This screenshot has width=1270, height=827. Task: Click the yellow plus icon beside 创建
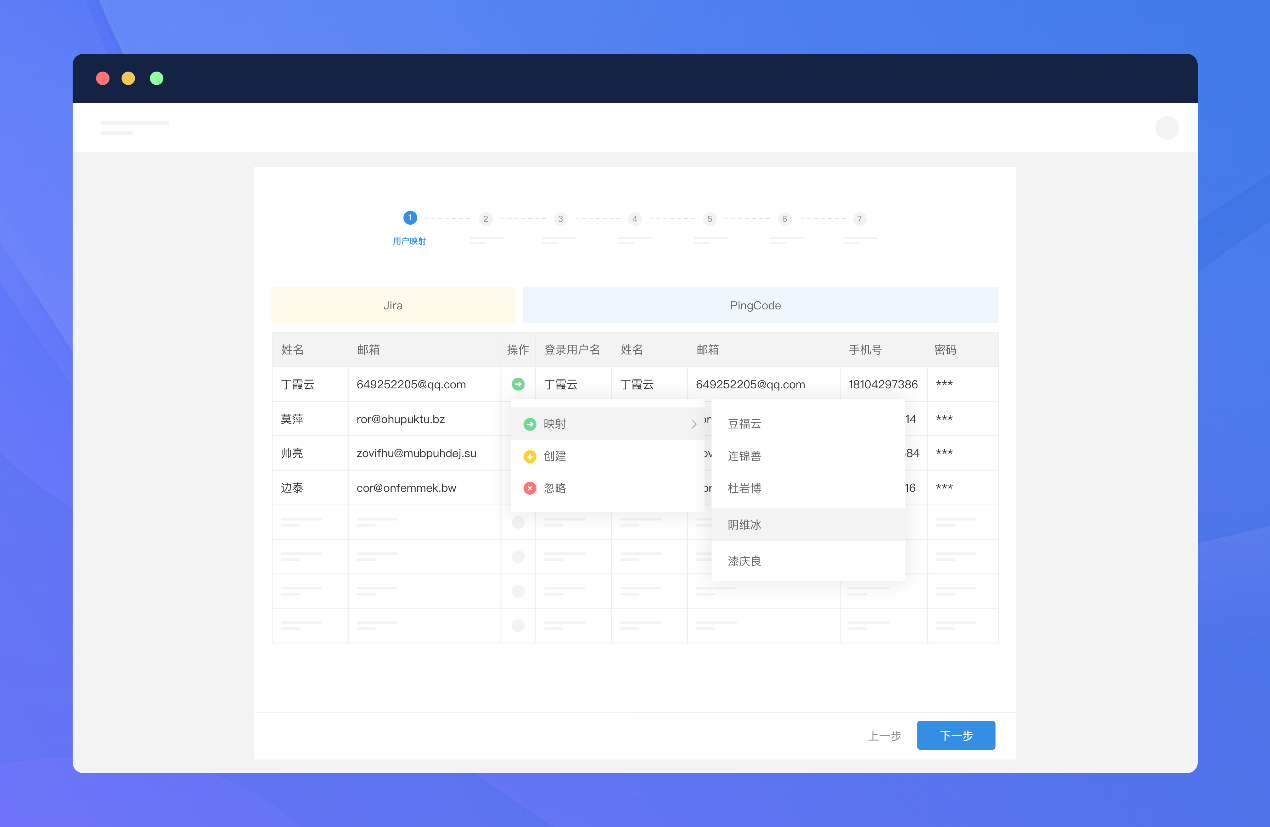529,456
